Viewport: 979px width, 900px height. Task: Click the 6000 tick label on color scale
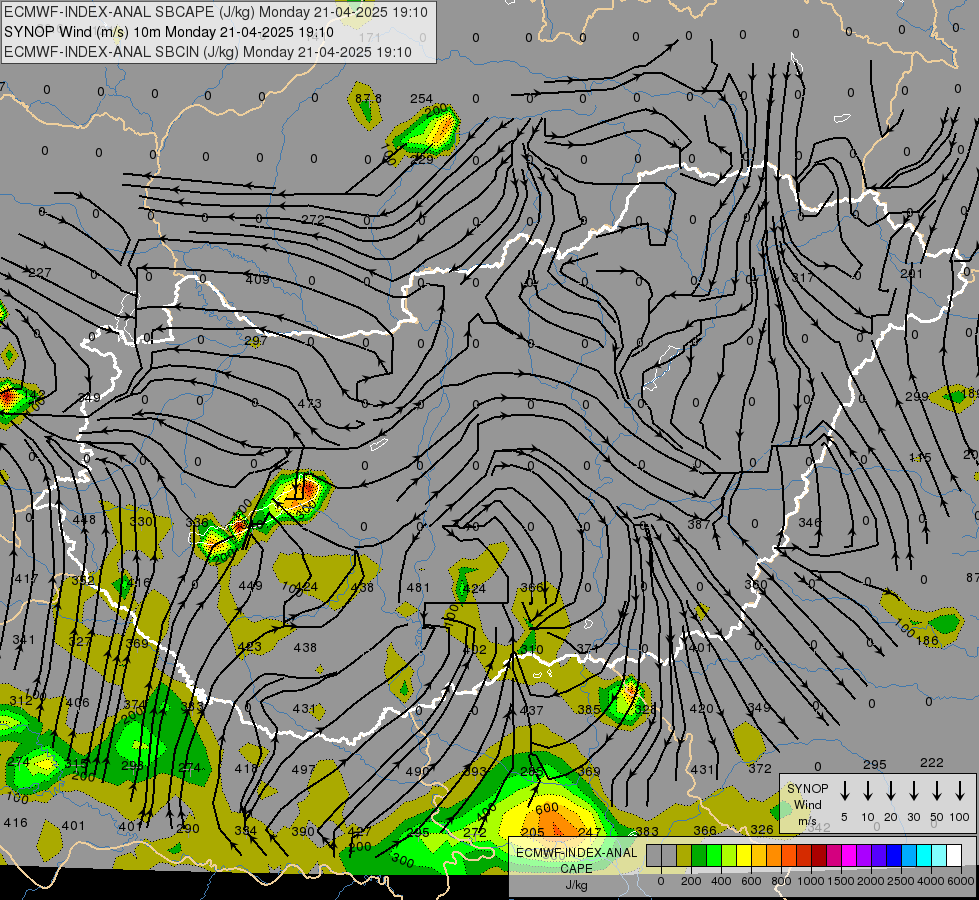point(961,881)
